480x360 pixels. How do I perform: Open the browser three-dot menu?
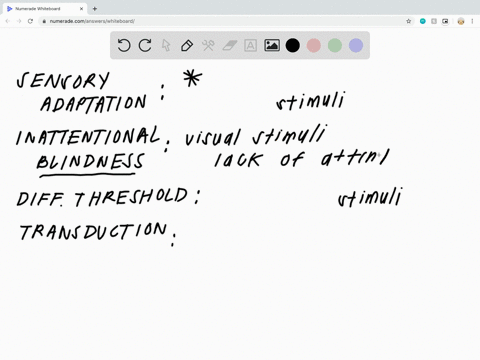pyautogui.click(x=472, y=21)
